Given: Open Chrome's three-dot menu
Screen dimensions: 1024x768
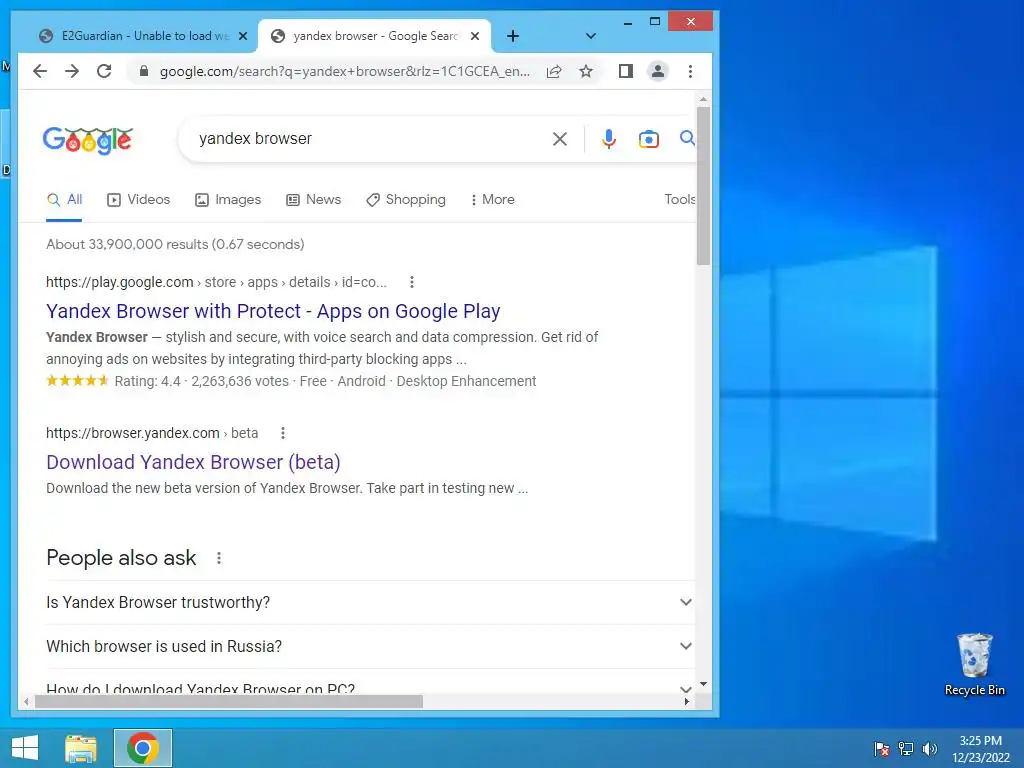Looking at the screenshot, I should point(690,71).
